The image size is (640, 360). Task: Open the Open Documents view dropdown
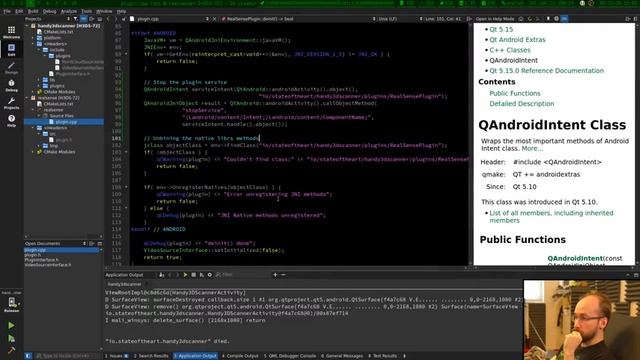[56, 243]
